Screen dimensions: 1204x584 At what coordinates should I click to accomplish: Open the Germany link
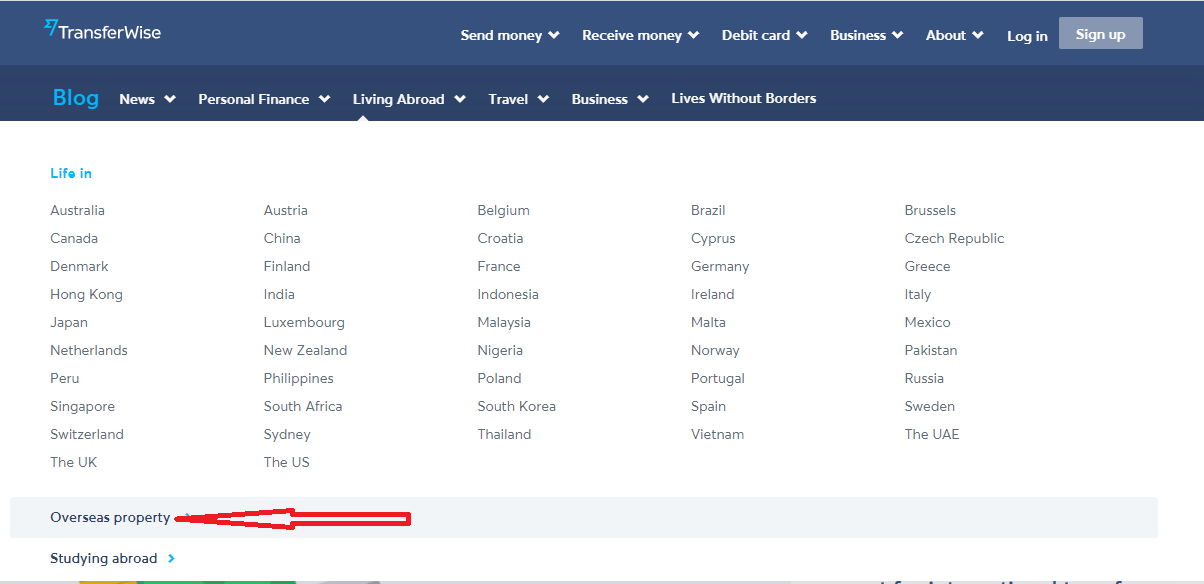pos(720,266)
